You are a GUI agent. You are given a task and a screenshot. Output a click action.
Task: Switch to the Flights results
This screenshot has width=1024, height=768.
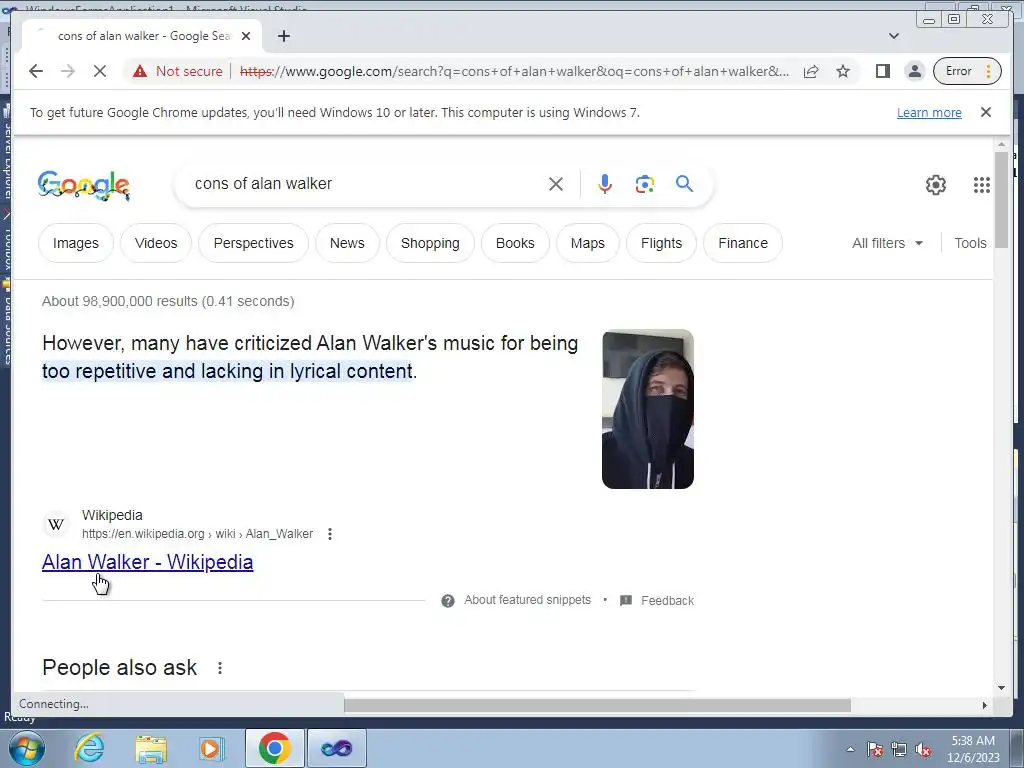(662, 243)
